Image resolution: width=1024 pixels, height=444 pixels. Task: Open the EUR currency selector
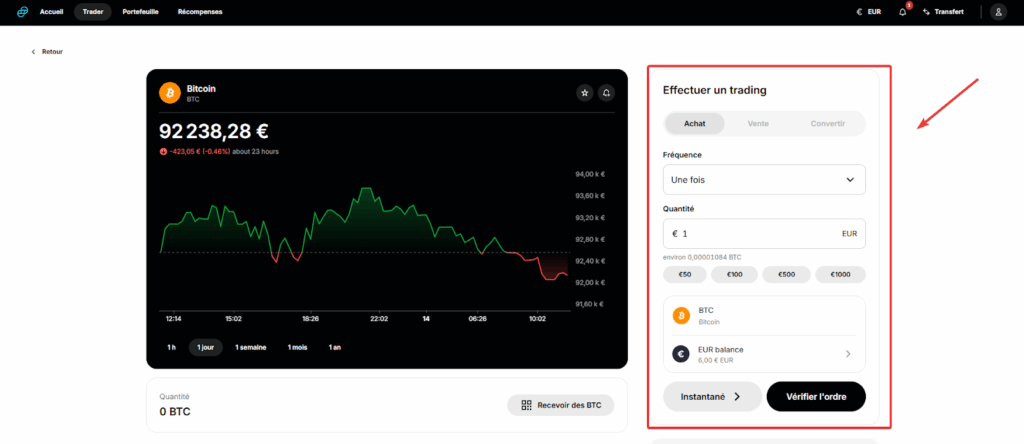coord(869,12)
